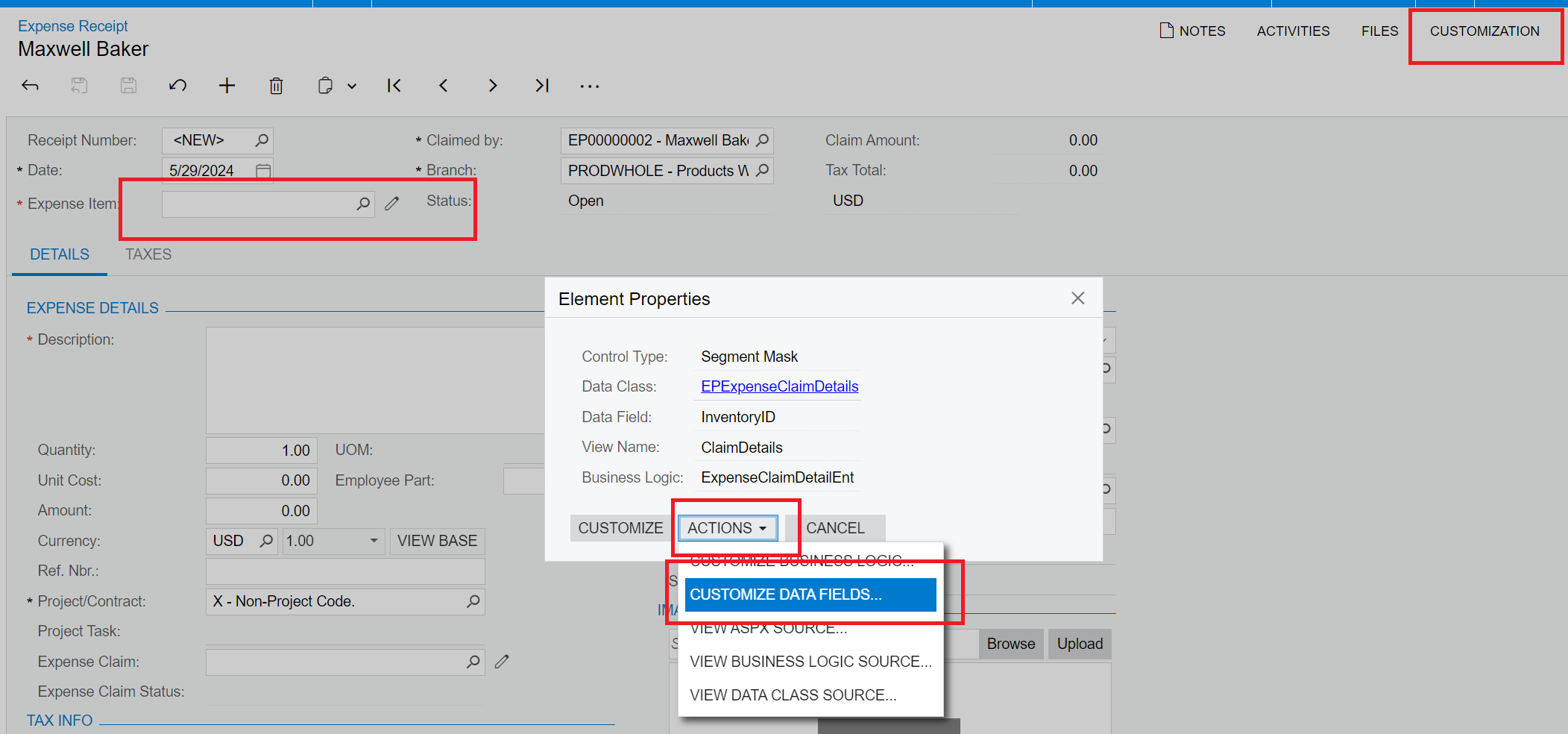Open the more options ellipsis menu

(x=590, y=87)
